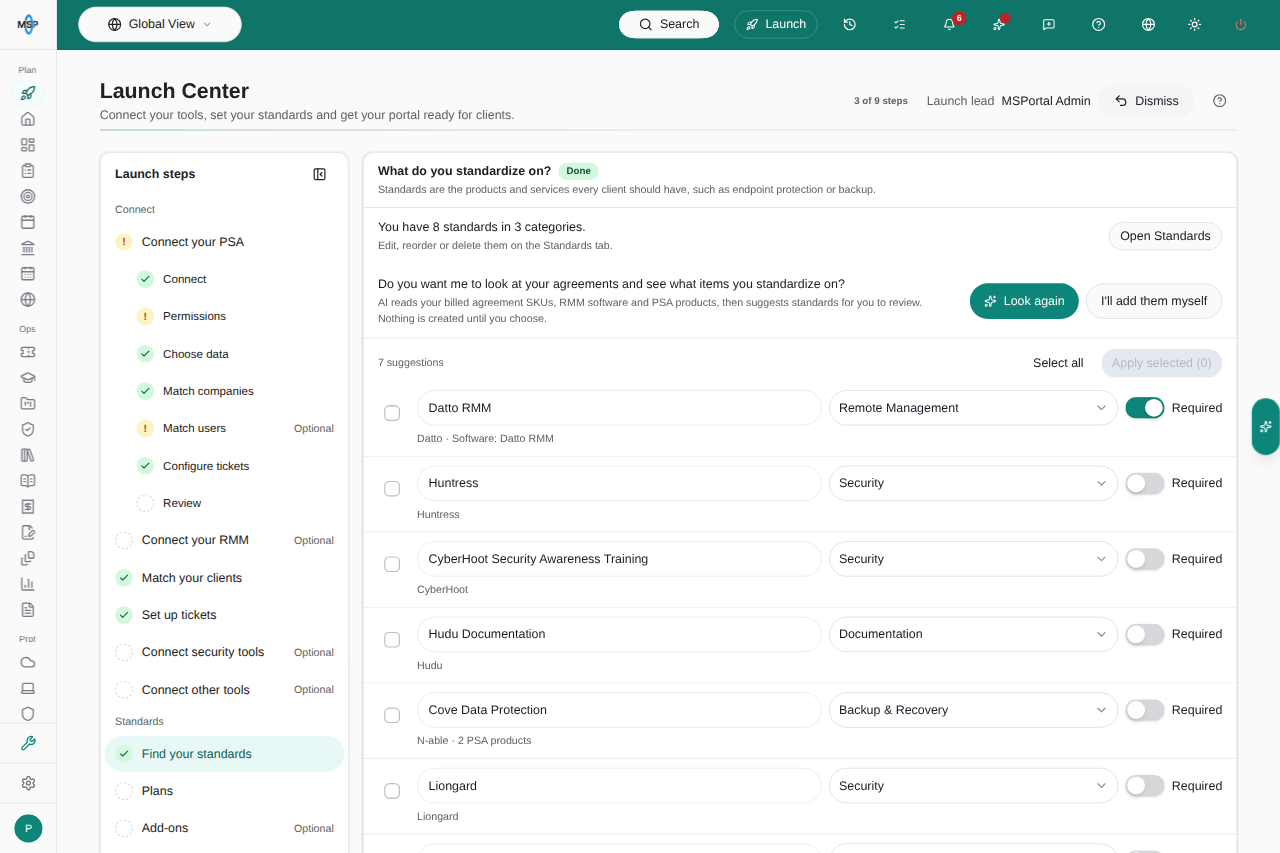1280x853 pixels.
Task: Check the Hudu Documentation checkbox
Action: pyautogui.click(x=392, y=639)
